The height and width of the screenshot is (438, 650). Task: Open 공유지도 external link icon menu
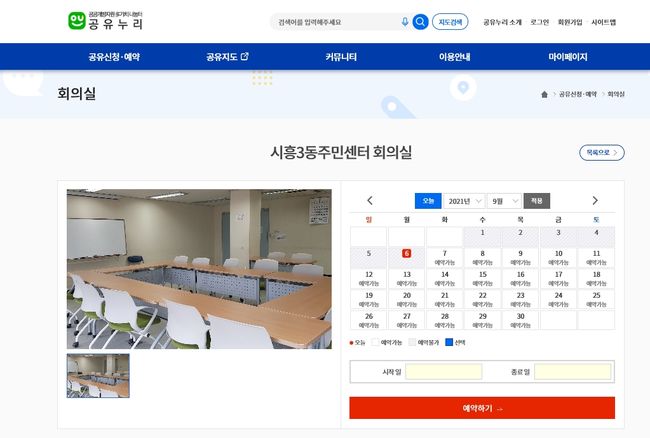[245, 56]
